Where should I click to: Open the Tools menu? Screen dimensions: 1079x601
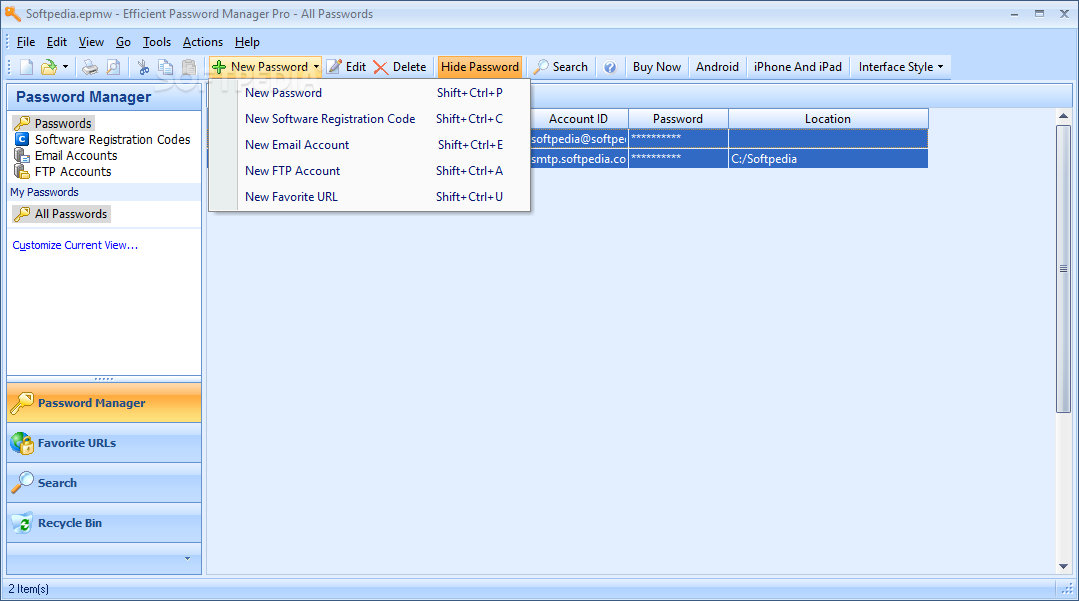[x=157, y=42]
